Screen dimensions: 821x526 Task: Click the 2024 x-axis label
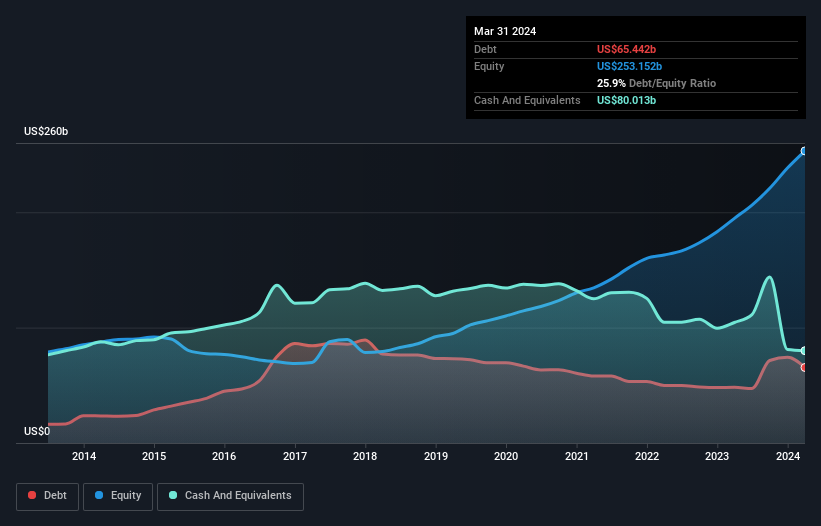(788, 456)
